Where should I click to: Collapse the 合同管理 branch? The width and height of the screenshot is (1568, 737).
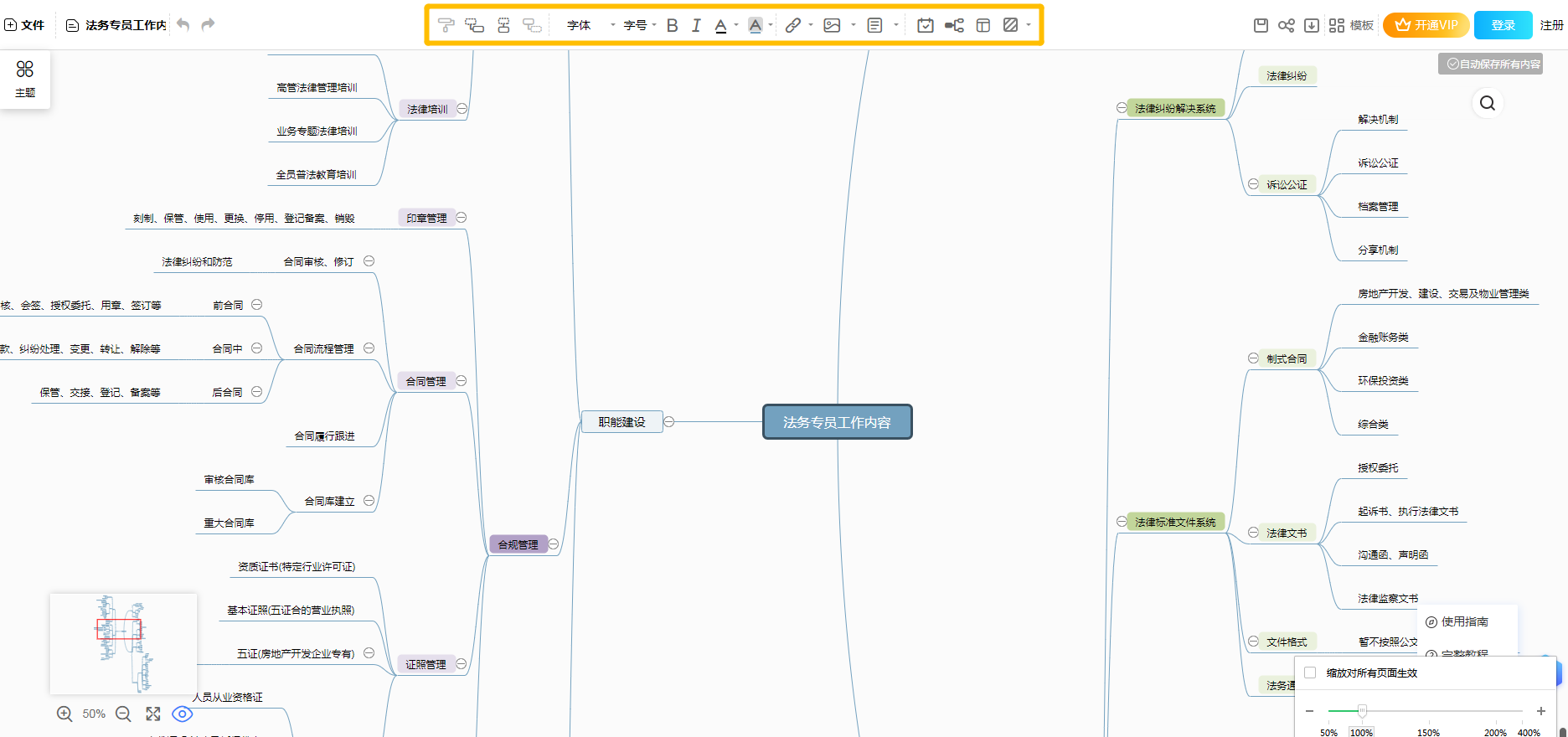461,381
